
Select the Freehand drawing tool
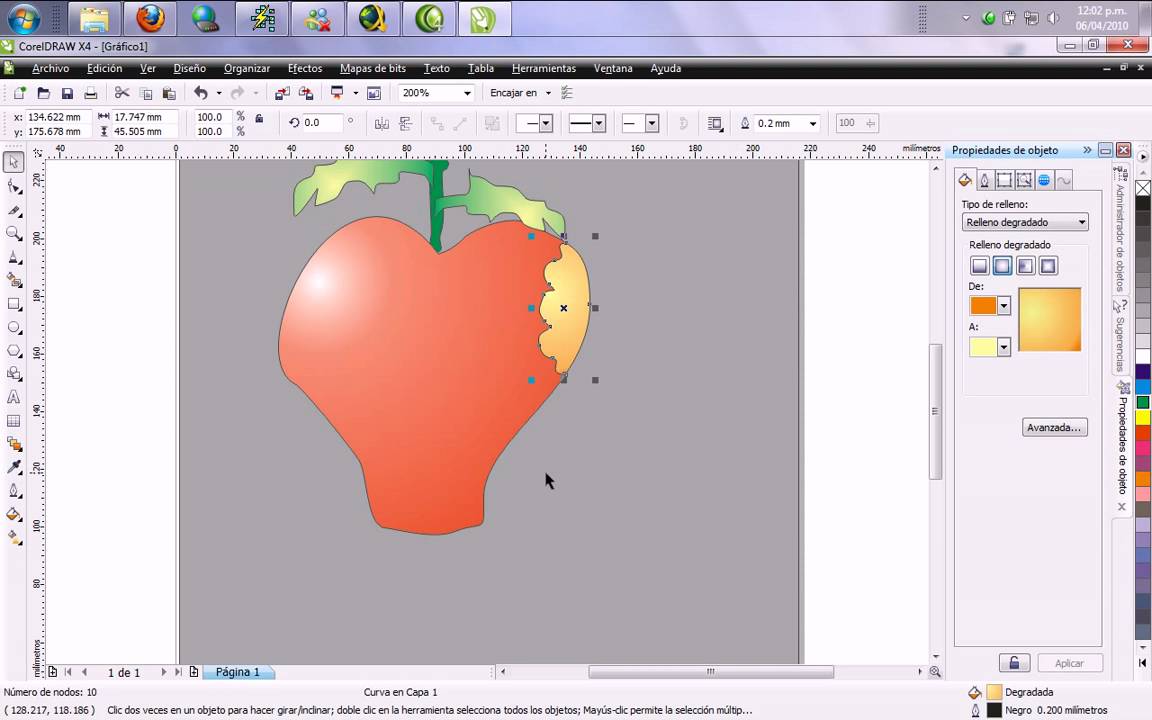pyautogui.click(x=14, y=257)
